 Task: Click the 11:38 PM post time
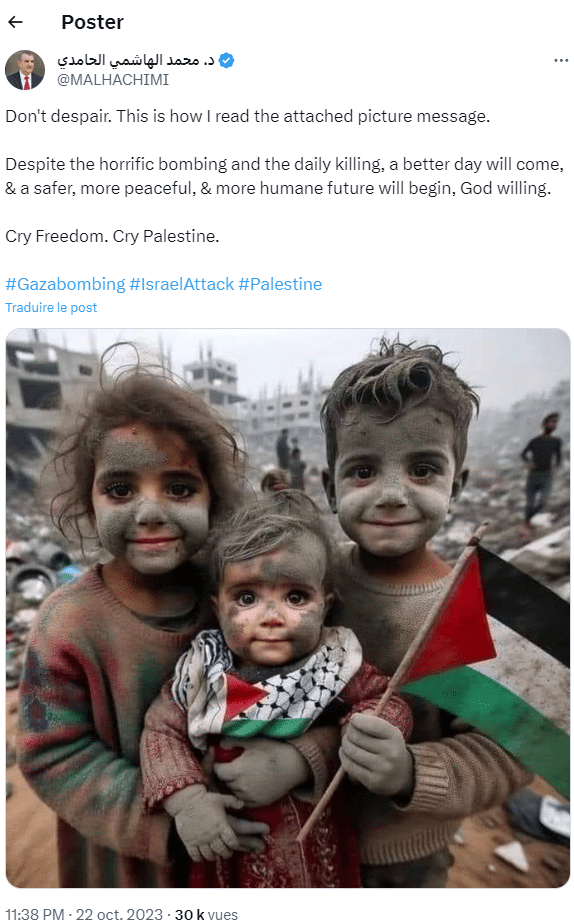pos(35,914)
